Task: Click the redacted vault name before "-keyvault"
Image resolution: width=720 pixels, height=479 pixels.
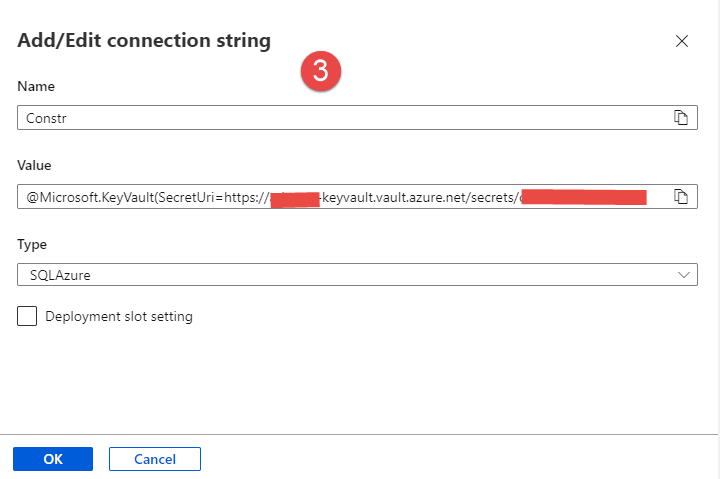Action: coord(296,198)
